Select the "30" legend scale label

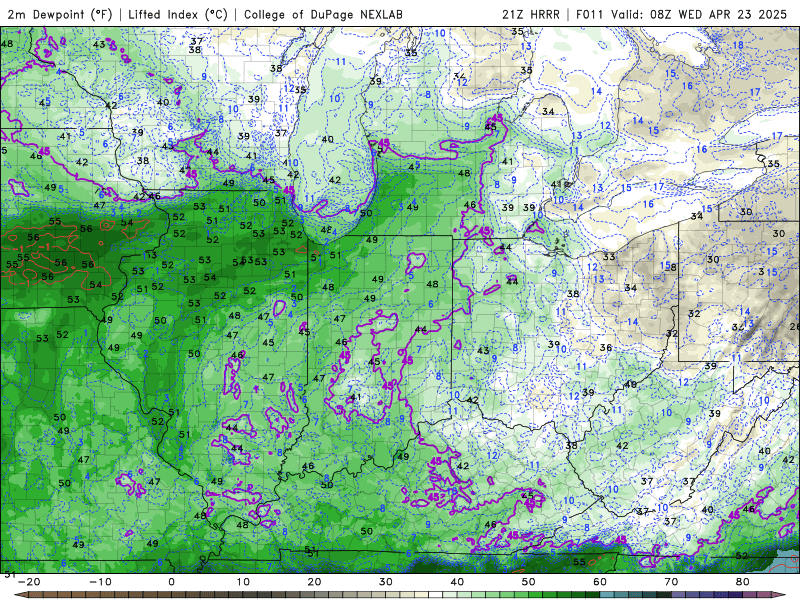[386, 582]
